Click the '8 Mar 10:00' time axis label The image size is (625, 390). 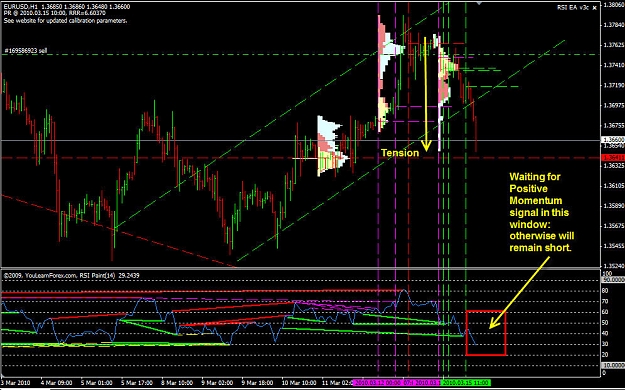177,383
